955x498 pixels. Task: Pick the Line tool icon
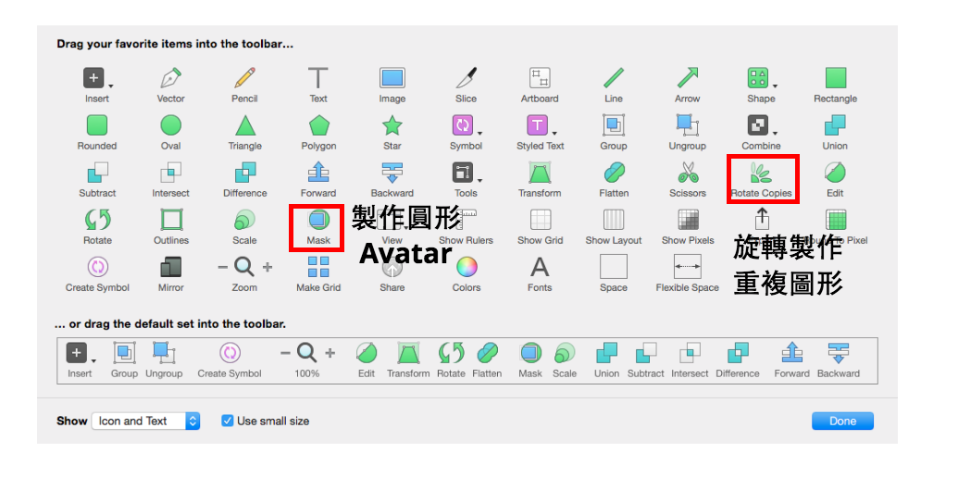(613, 78)
